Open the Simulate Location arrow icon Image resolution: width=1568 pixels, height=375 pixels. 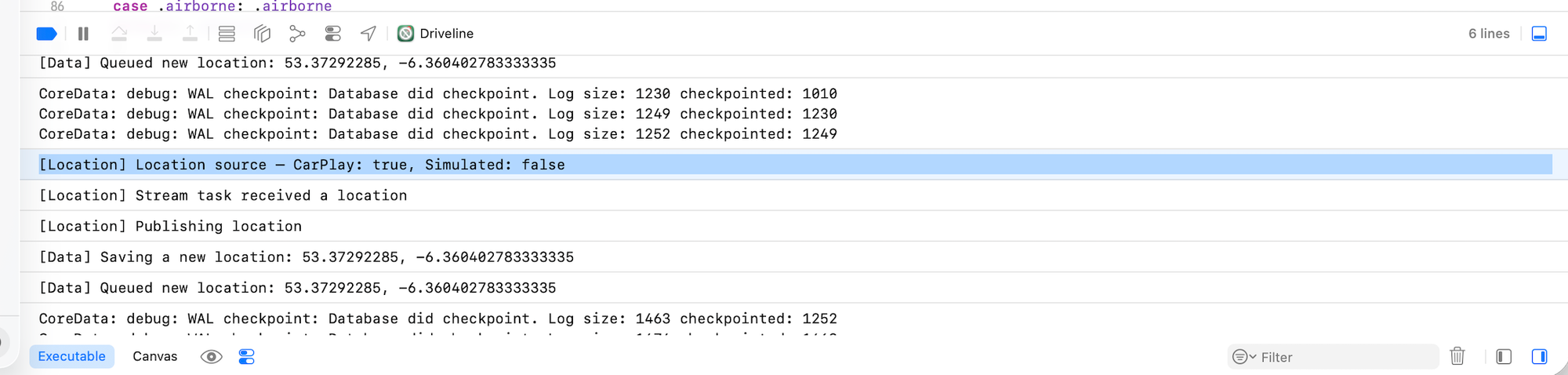[x=368, y=34]
